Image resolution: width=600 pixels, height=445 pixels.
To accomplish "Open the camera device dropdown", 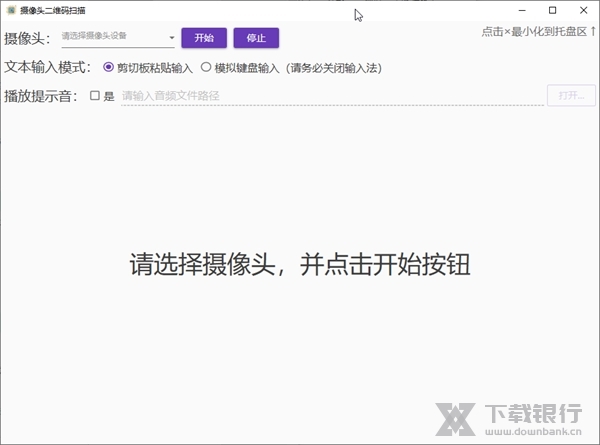I will tap(118, 37).
